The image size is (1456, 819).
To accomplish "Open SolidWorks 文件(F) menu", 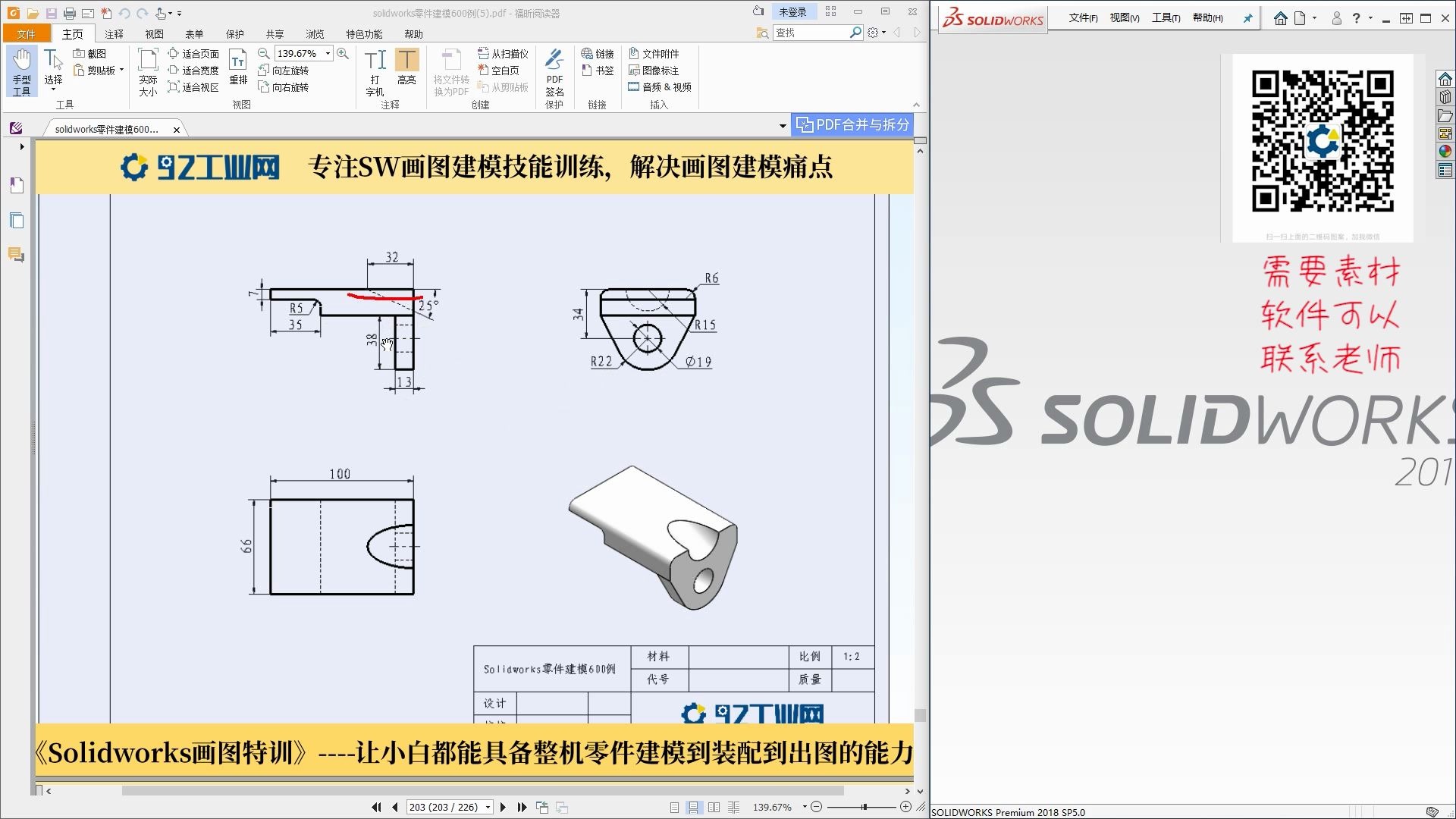I will tap(1083, 18).
